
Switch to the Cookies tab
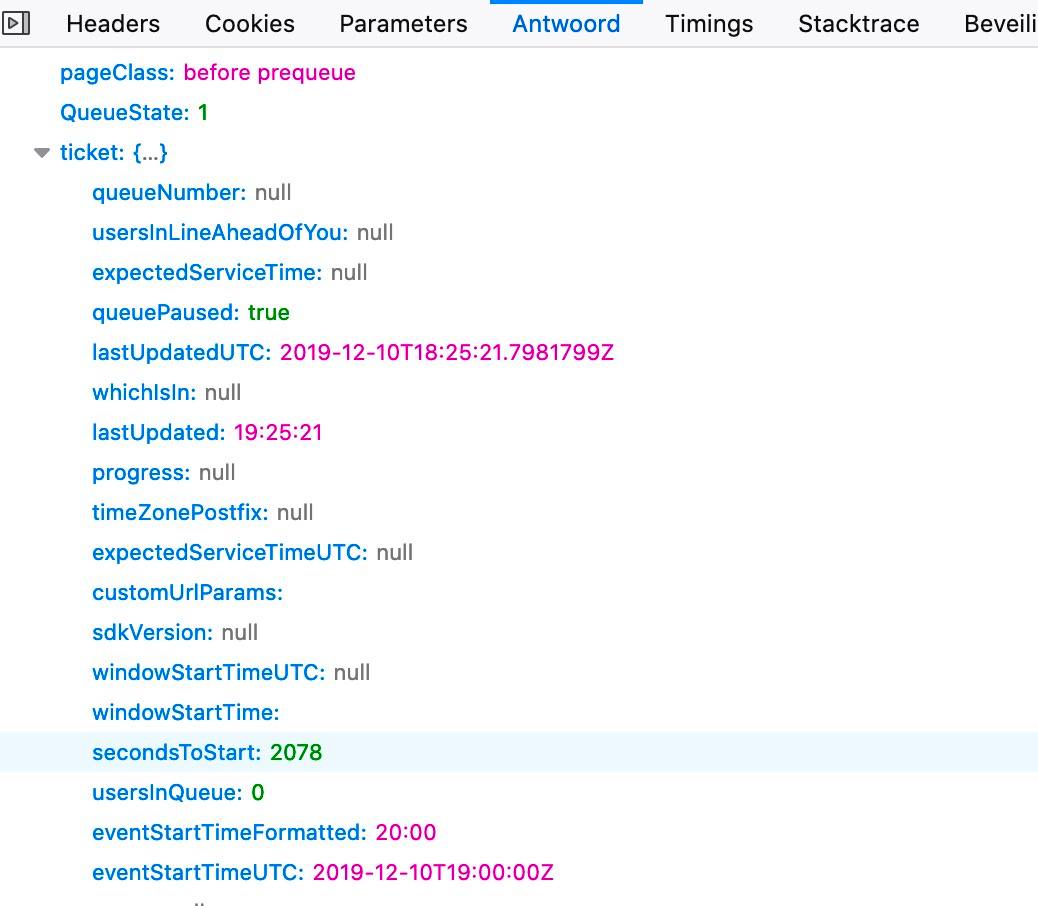point(249,24)
